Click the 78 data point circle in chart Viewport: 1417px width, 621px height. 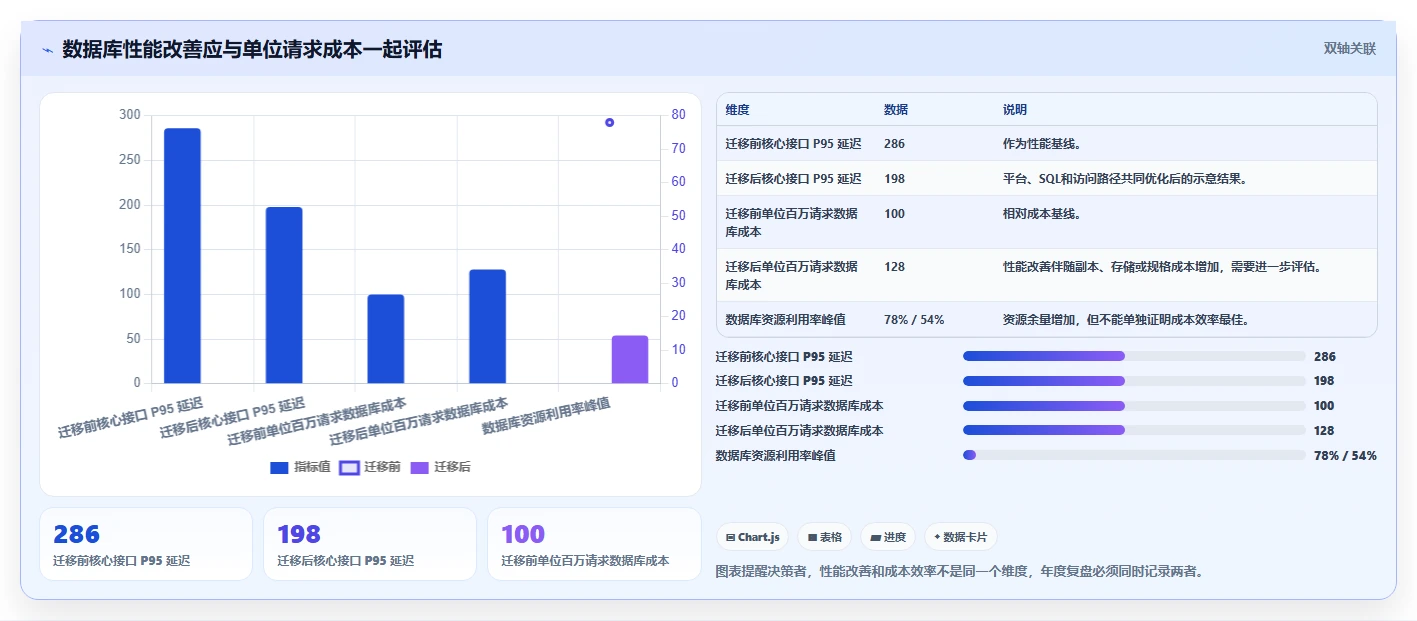[x=609, y=122]
